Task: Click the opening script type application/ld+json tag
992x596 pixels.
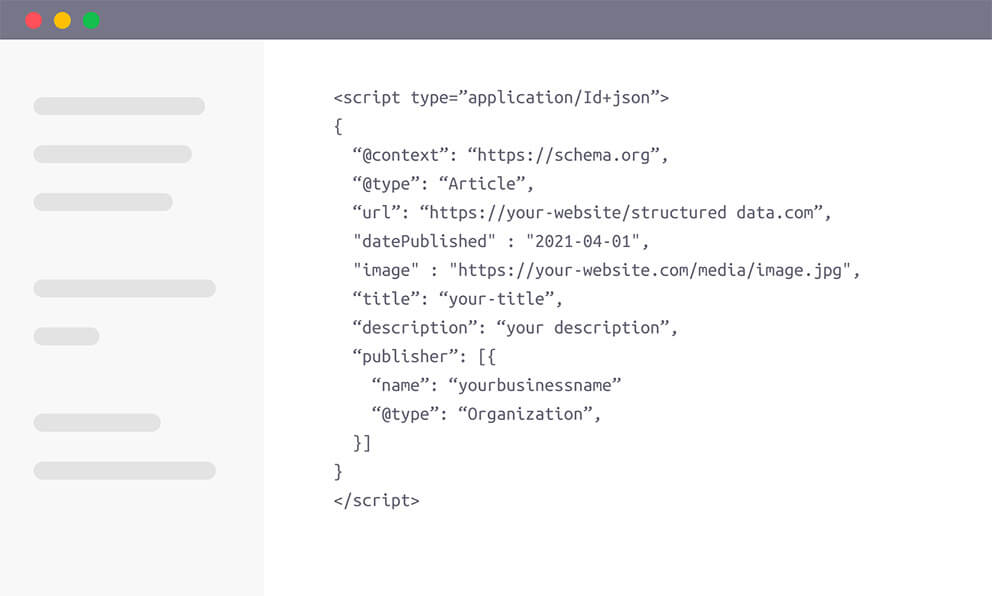Action: (501, 97)
